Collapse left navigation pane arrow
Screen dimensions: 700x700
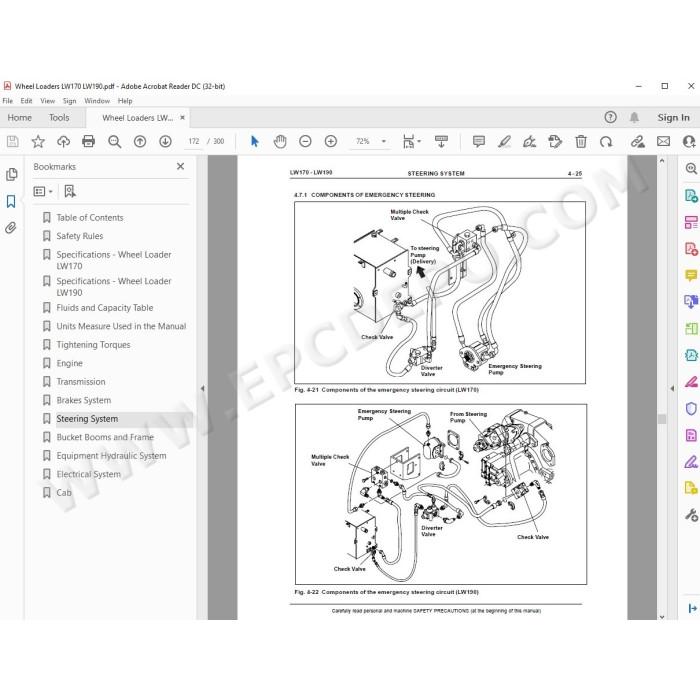202,388
